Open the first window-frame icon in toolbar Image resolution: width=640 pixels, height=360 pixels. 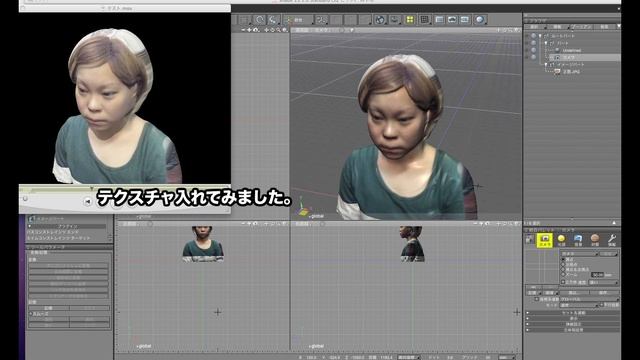tap(440, 20)
